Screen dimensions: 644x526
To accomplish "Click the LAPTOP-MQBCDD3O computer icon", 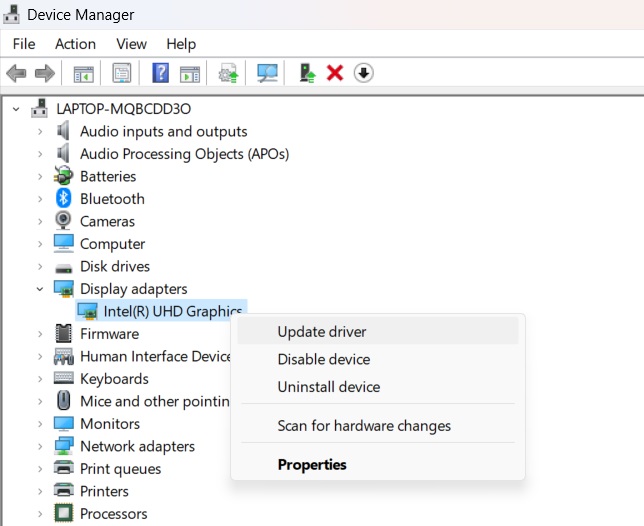I will click(x=39, y=108).
